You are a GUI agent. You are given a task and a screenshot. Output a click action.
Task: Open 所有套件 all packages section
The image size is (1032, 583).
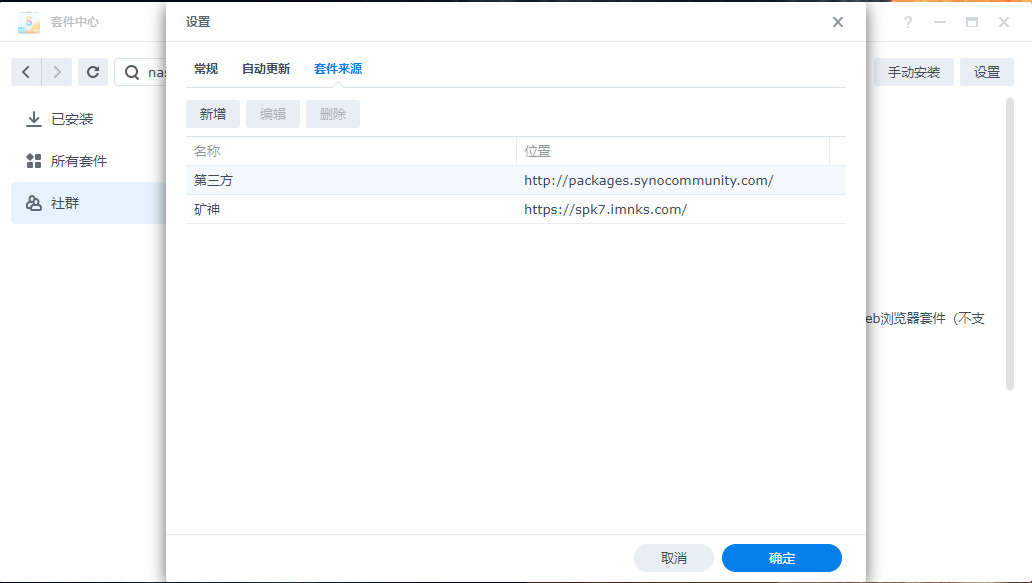pos(78,161)
